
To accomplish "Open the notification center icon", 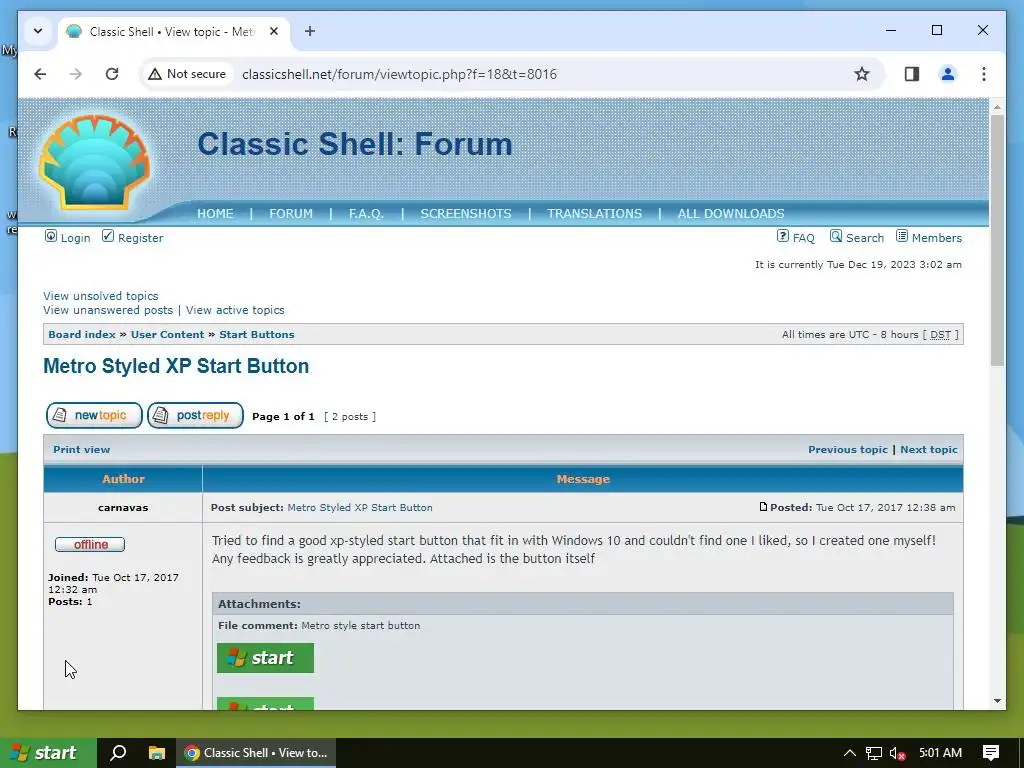I will coord(991,753).
